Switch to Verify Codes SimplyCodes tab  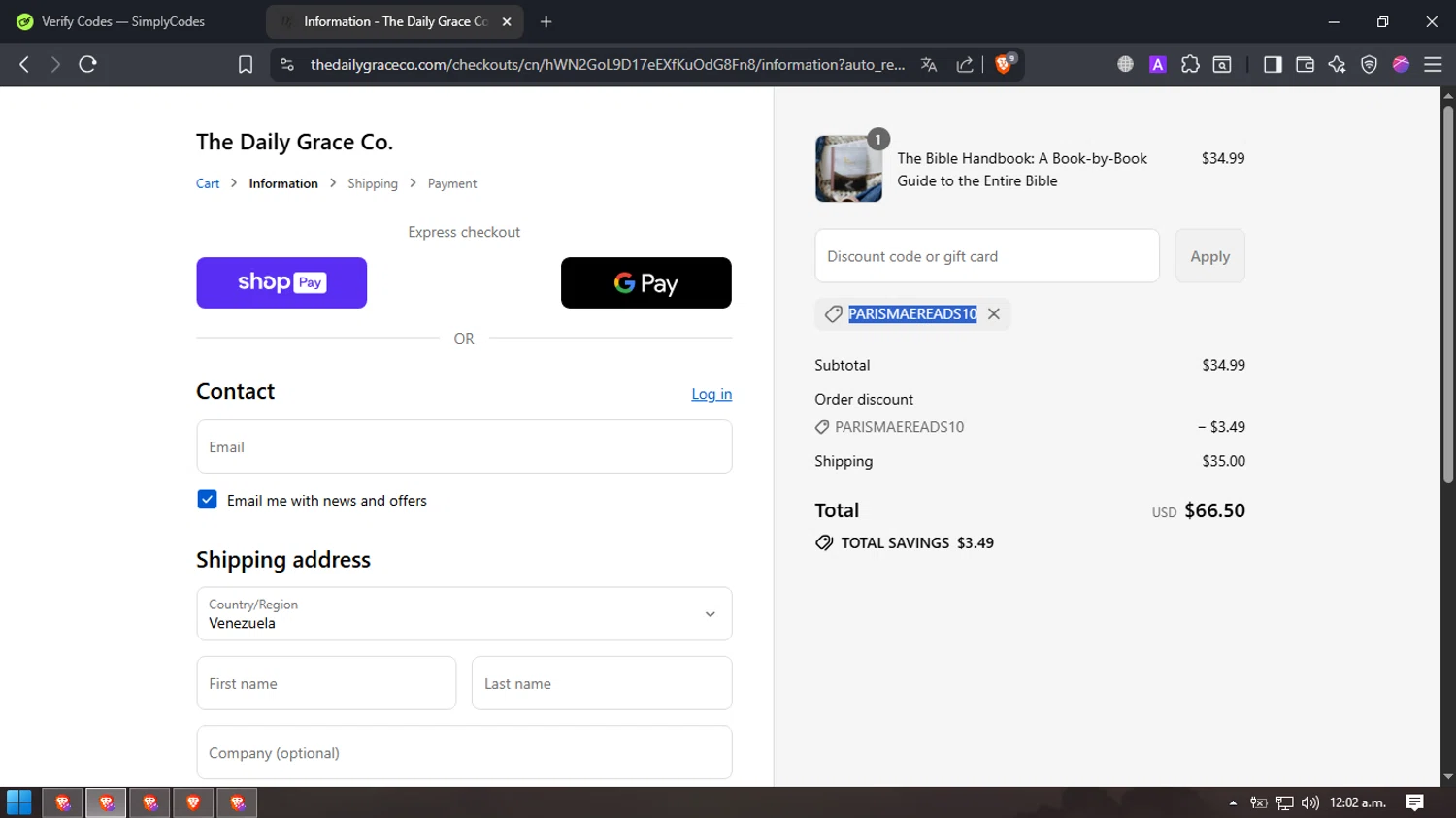[x=123, y=21]
